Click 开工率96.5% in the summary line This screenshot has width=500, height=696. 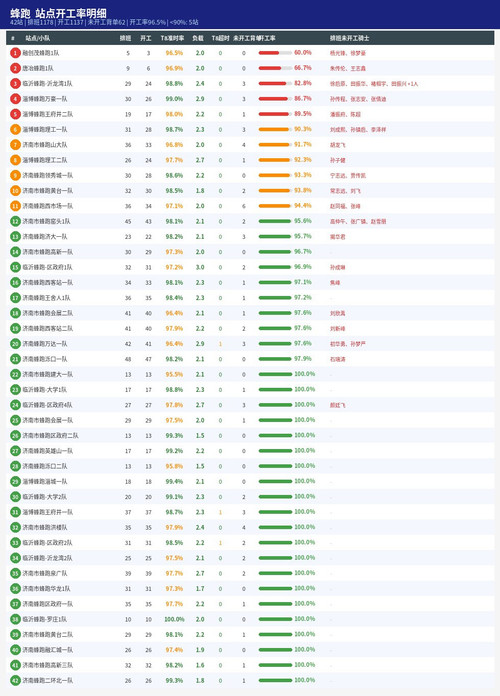pos(148,22)
